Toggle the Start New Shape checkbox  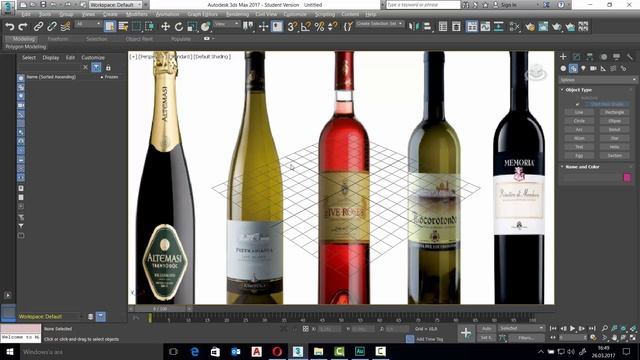coord(578,104)
